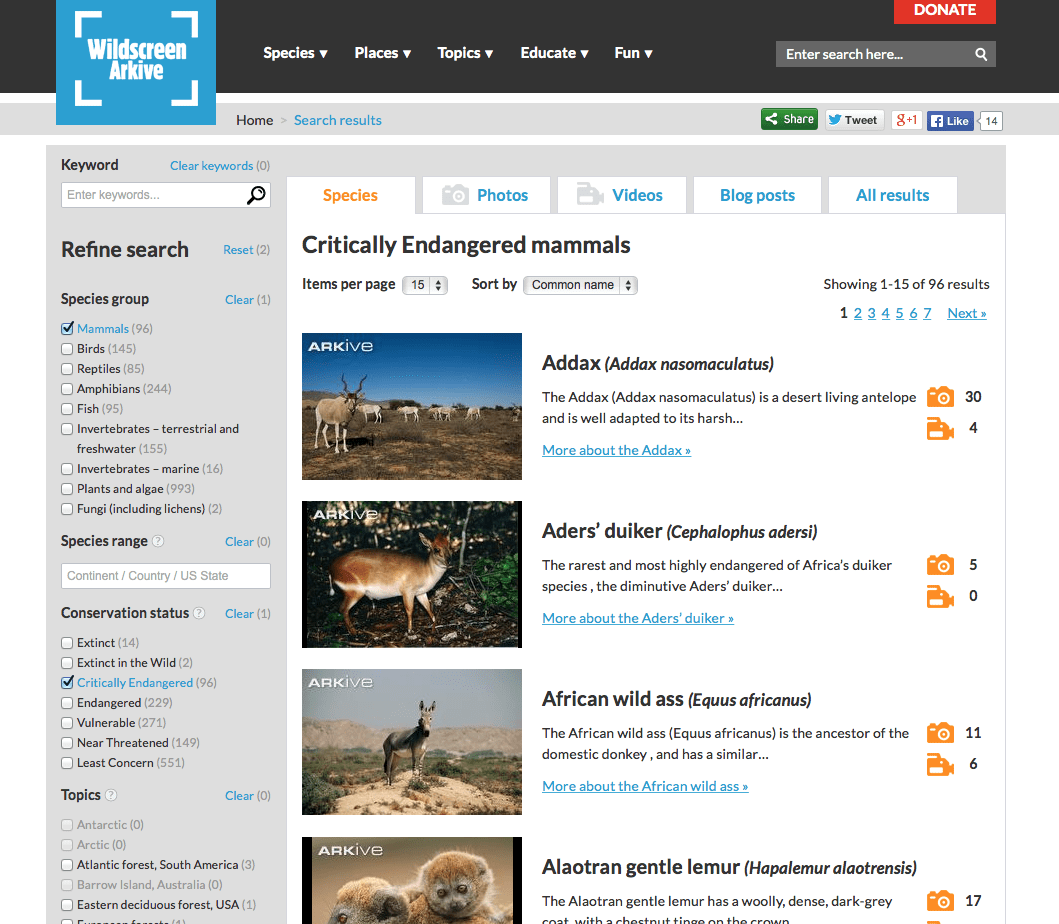Uncheck the Mammals species group checkbox

click(68, 329)
